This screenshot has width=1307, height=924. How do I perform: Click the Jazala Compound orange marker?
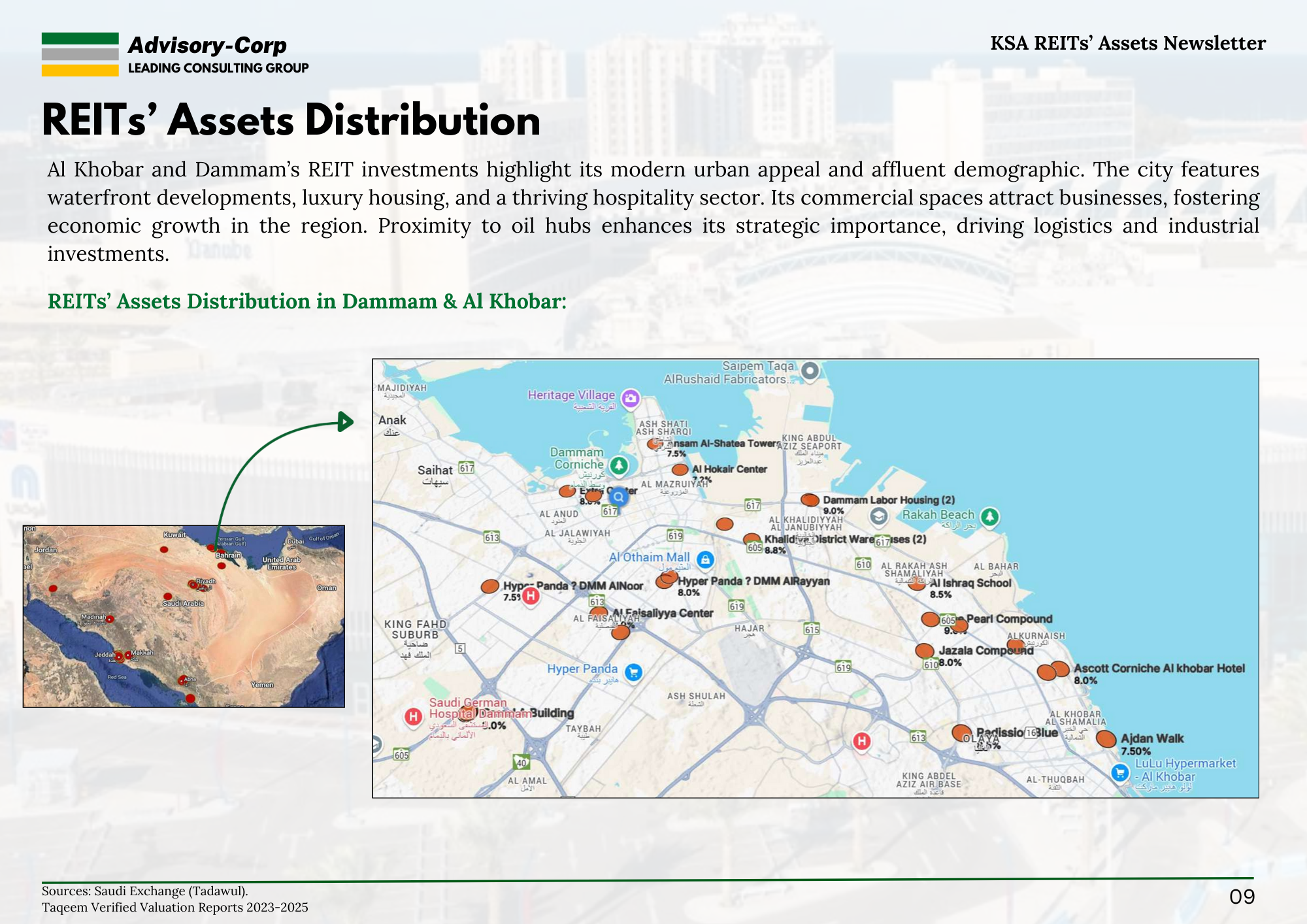point(924,651)
